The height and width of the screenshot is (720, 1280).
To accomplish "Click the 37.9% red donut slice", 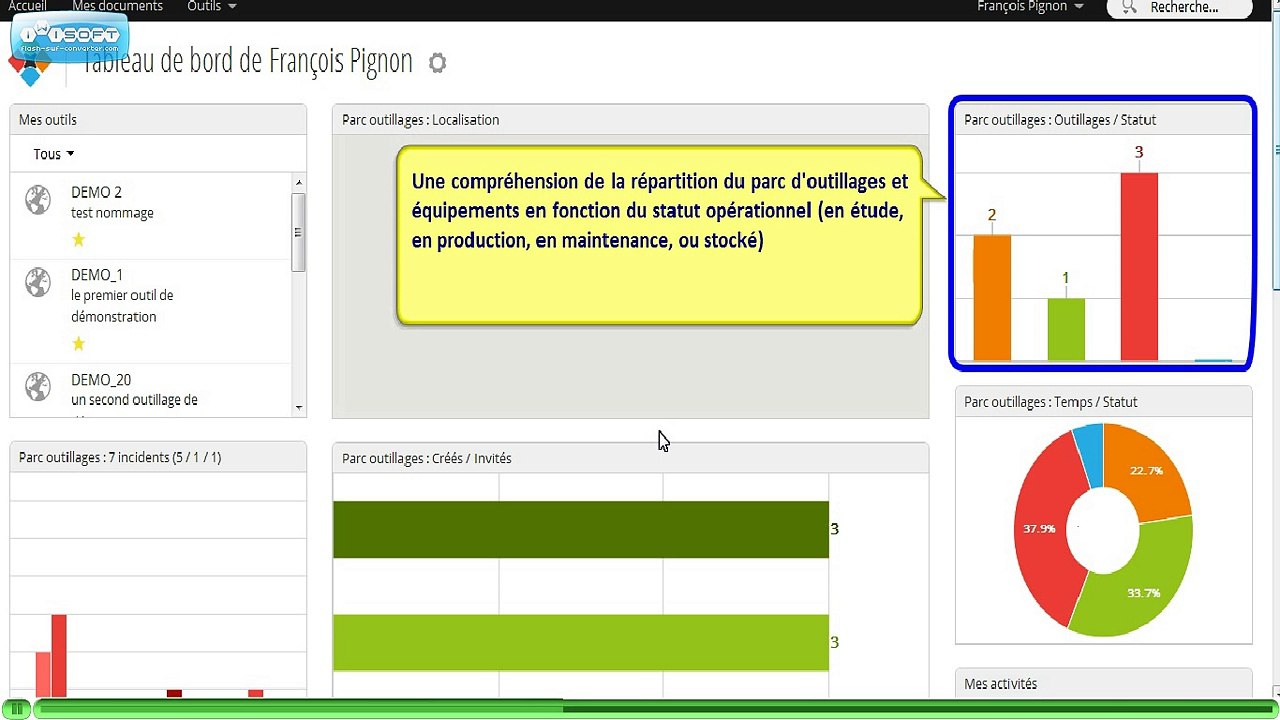I will 1040,528.
